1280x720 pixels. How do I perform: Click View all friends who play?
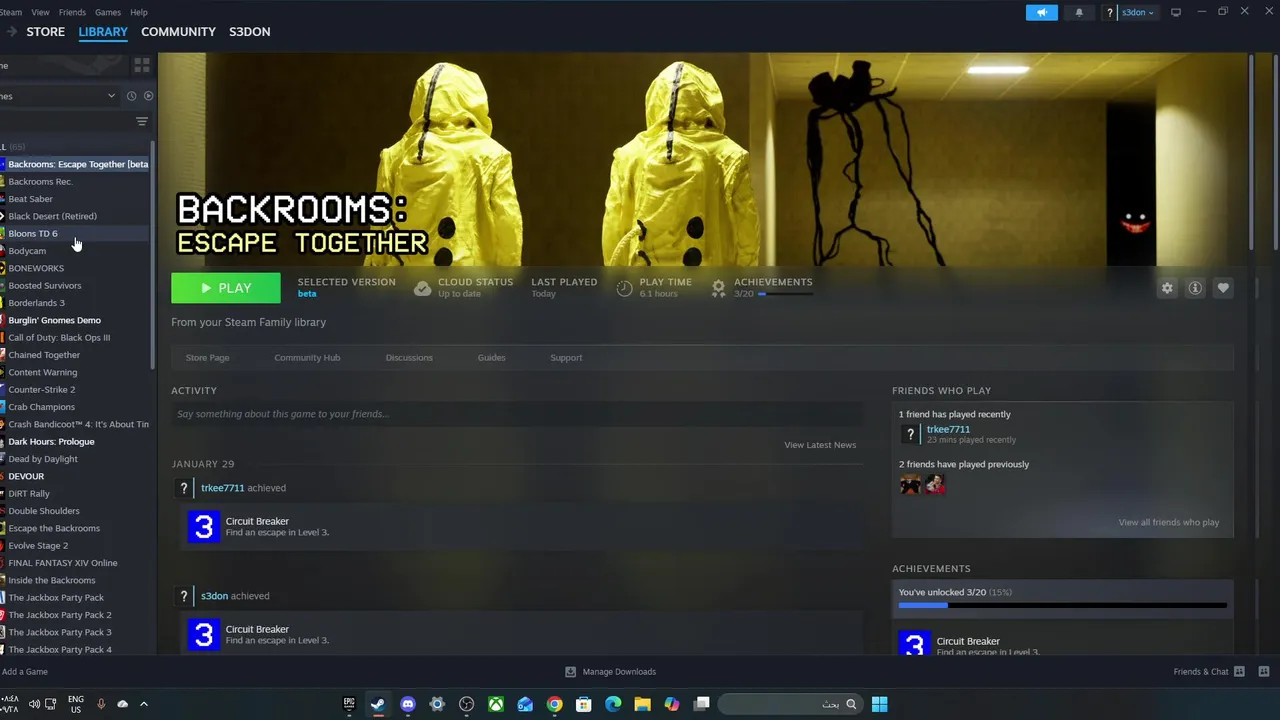click(1168, 522)
